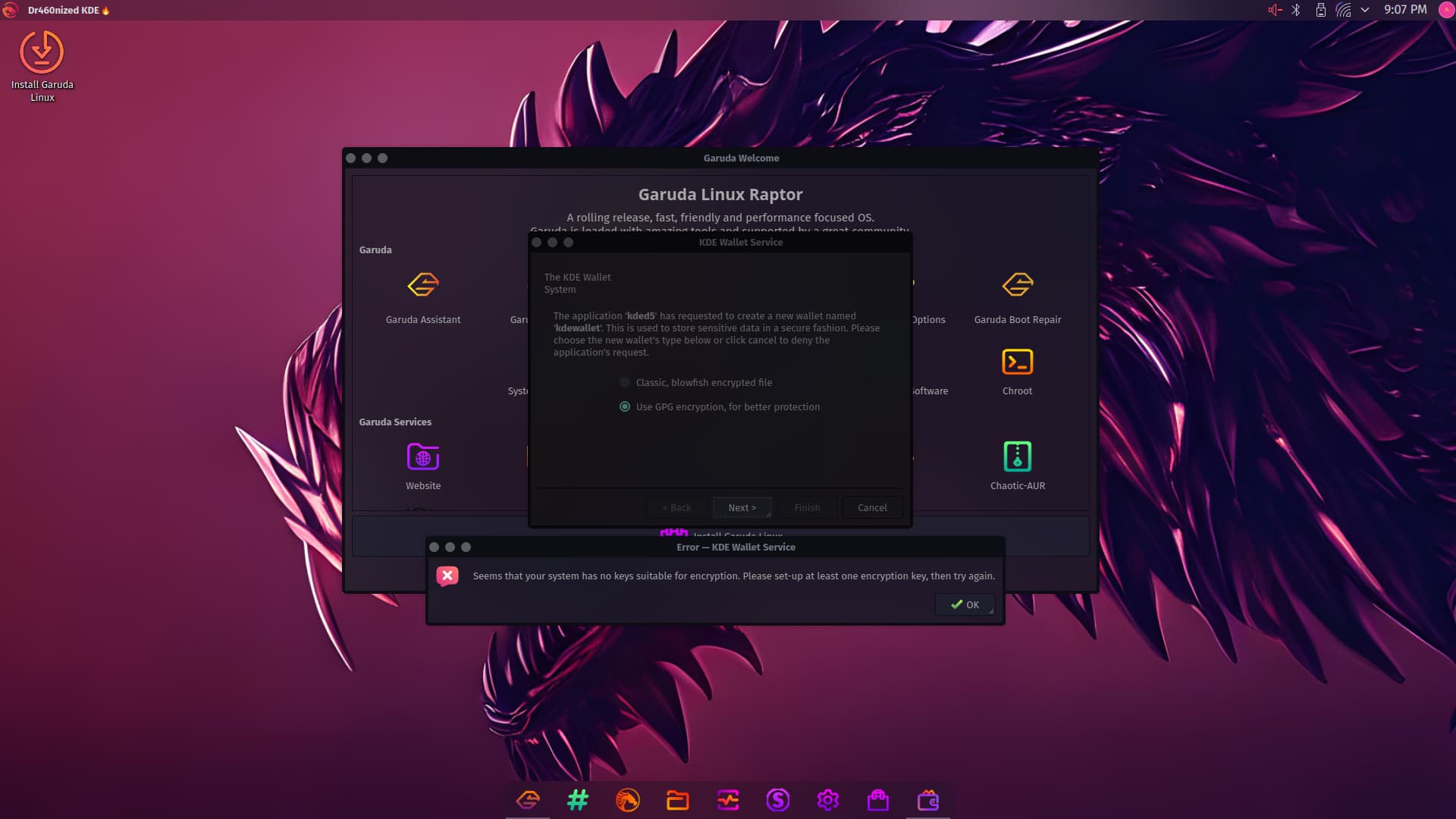This screenshot has width=1456, height=819.
Task: Click Back in KDE Wallet wizard
Action: 676,507
